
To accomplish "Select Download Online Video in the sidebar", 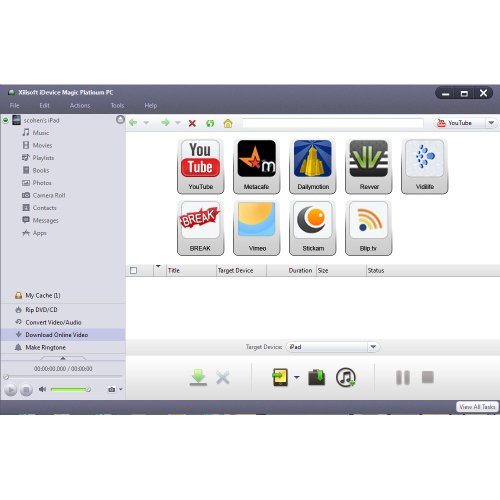I will tap(63, 335).
